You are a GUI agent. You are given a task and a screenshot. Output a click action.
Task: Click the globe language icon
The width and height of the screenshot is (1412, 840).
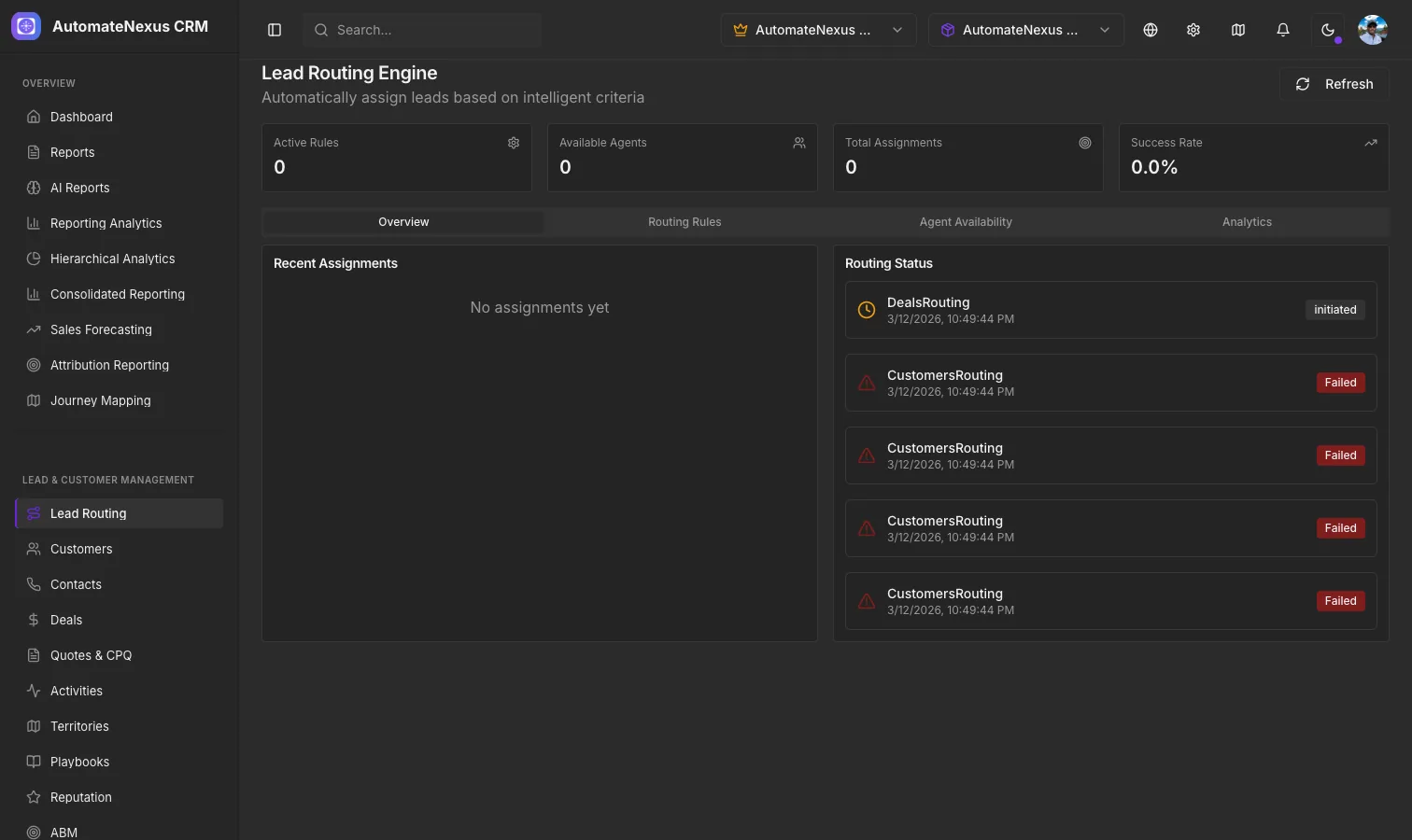click(1151, 30)
